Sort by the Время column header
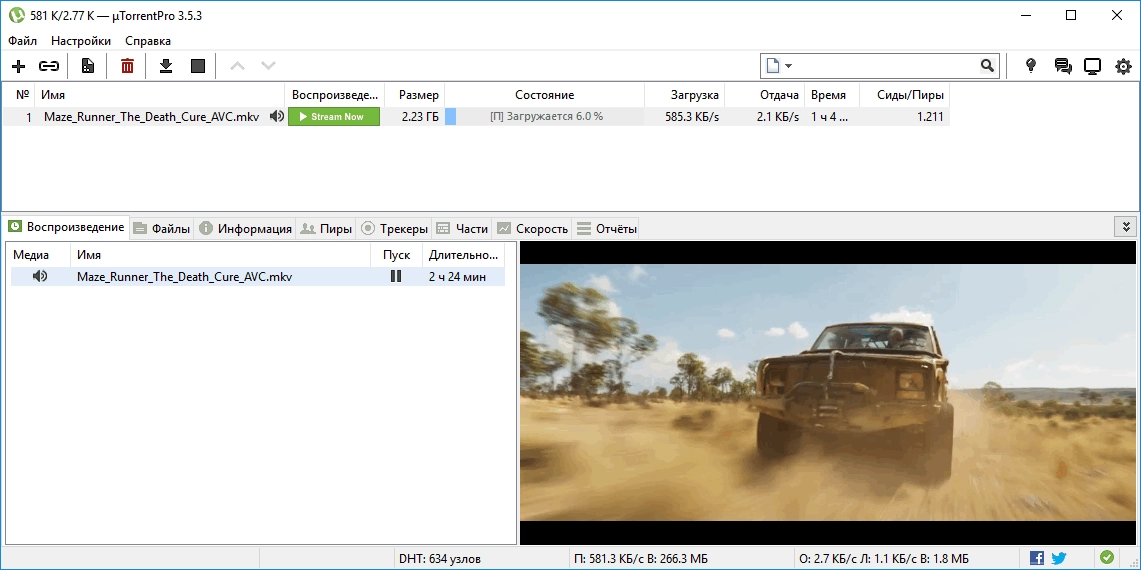1141x570 pixels. (832, 95)
